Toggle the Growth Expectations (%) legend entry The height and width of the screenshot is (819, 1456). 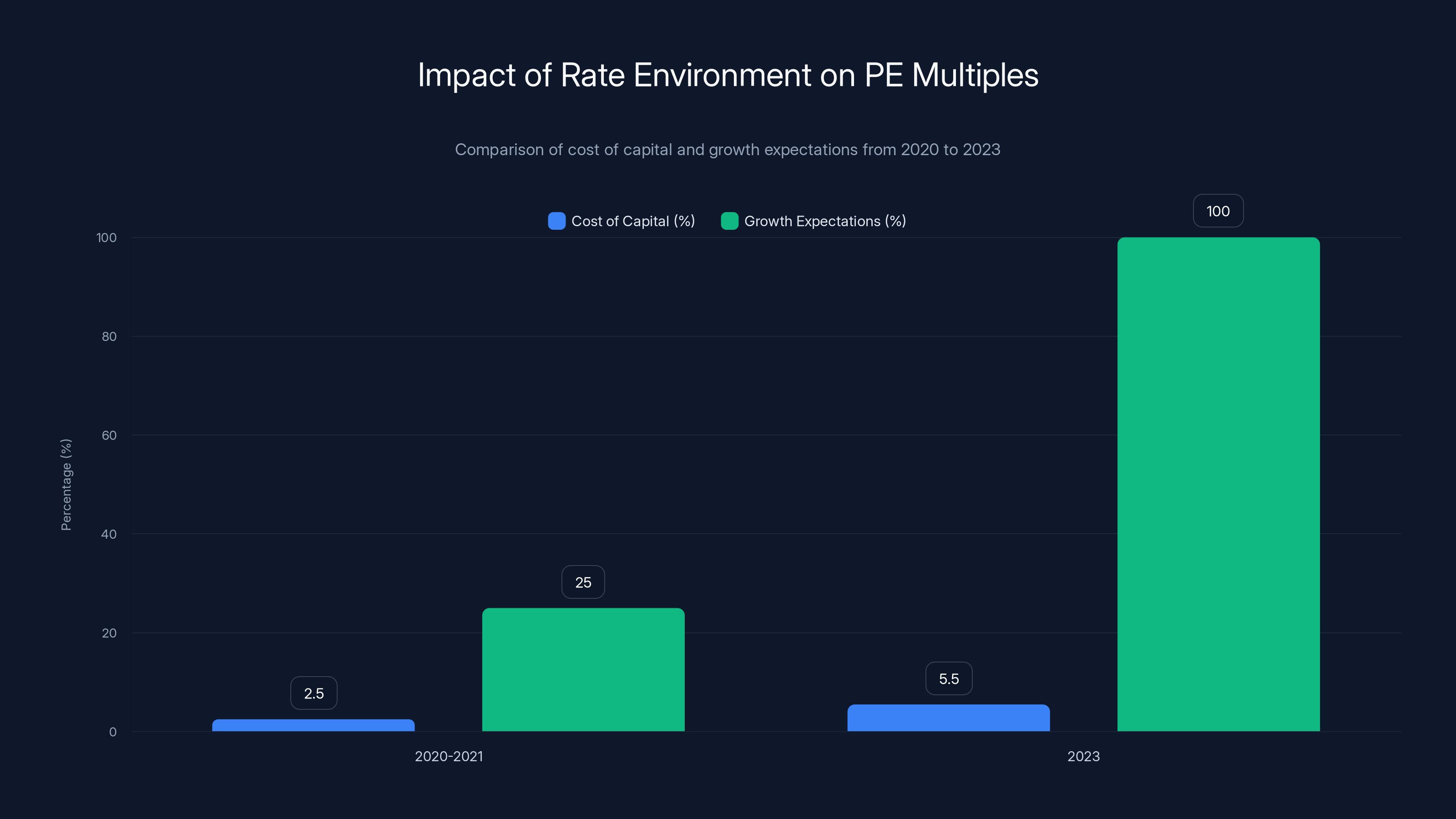[814, 221]
